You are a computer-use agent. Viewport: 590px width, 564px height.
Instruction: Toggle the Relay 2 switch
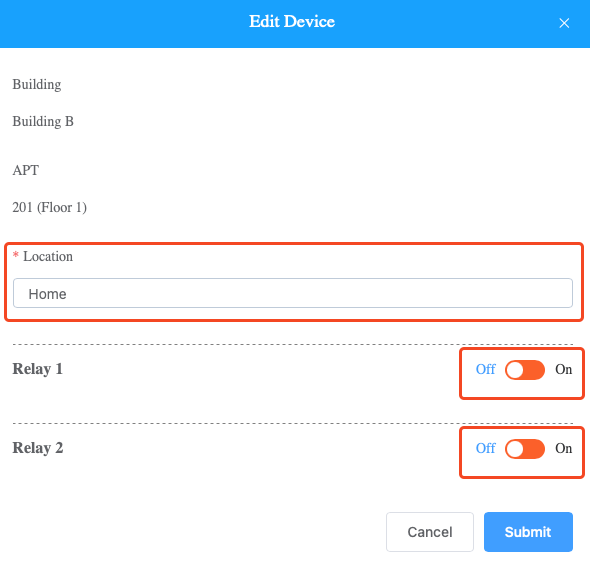click(x=525, y=448)
